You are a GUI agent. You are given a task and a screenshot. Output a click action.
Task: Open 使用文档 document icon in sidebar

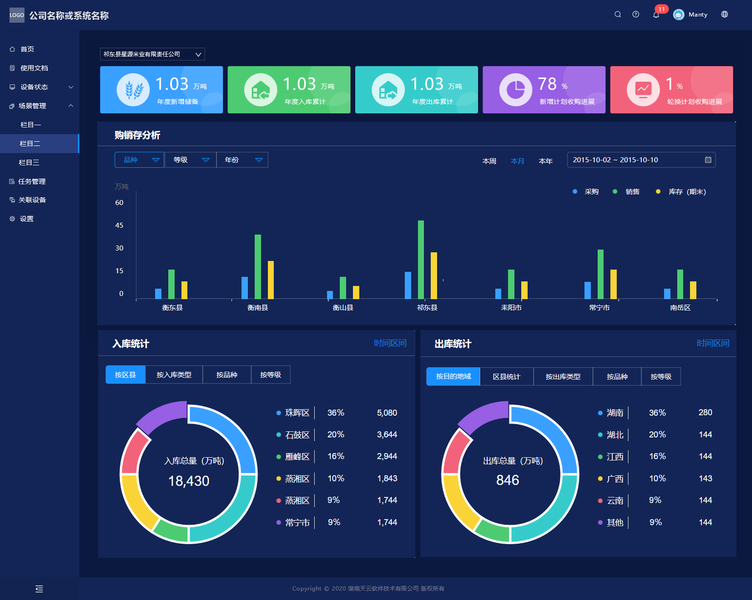[x=12, y=68]
